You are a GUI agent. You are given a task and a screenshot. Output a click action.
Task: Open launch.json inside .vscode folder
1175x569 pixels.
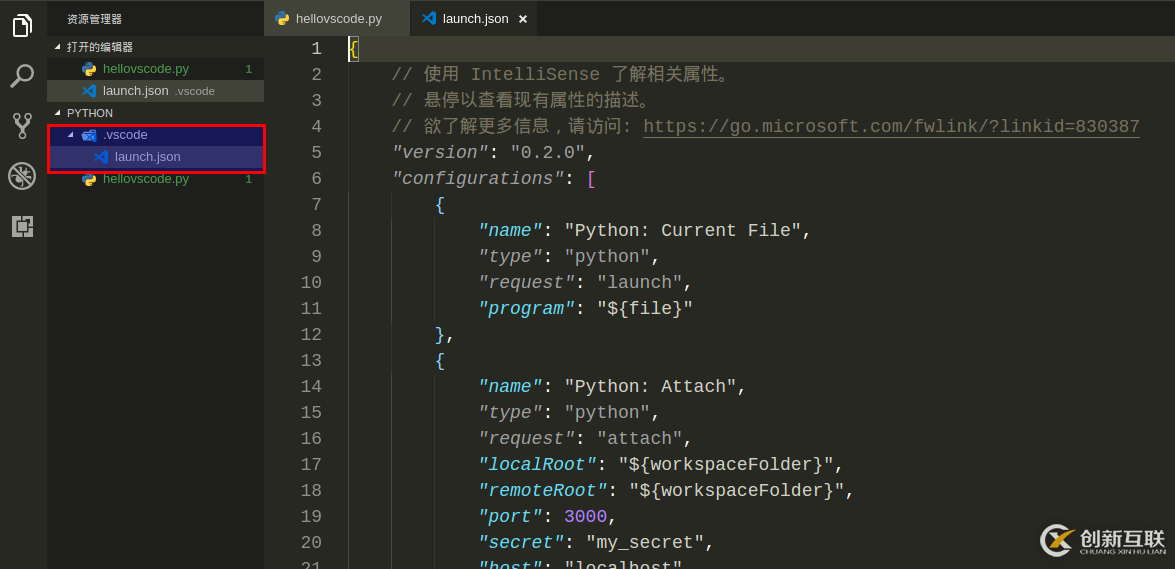[155, 157]
